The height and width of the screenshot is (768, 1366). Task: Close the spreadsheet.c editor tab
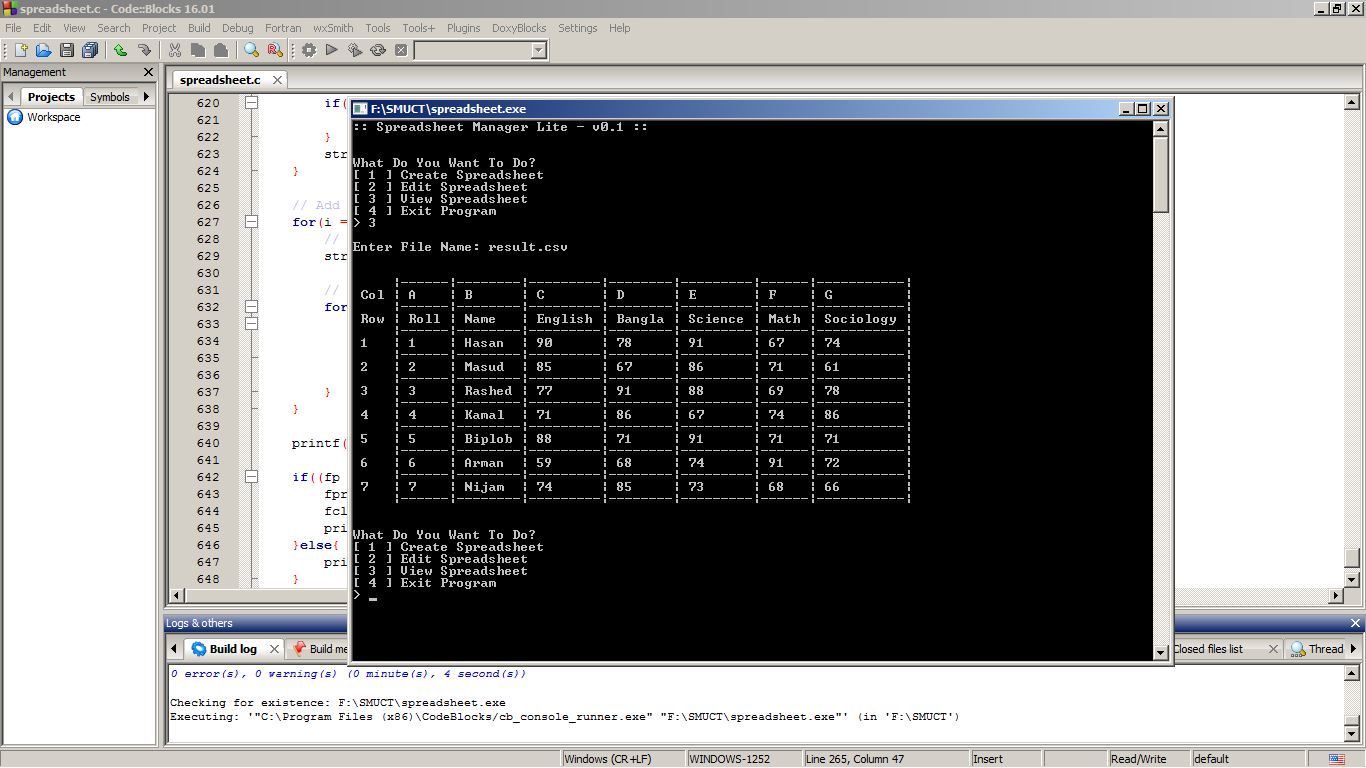pyautogui.click(x=277, y=80)
